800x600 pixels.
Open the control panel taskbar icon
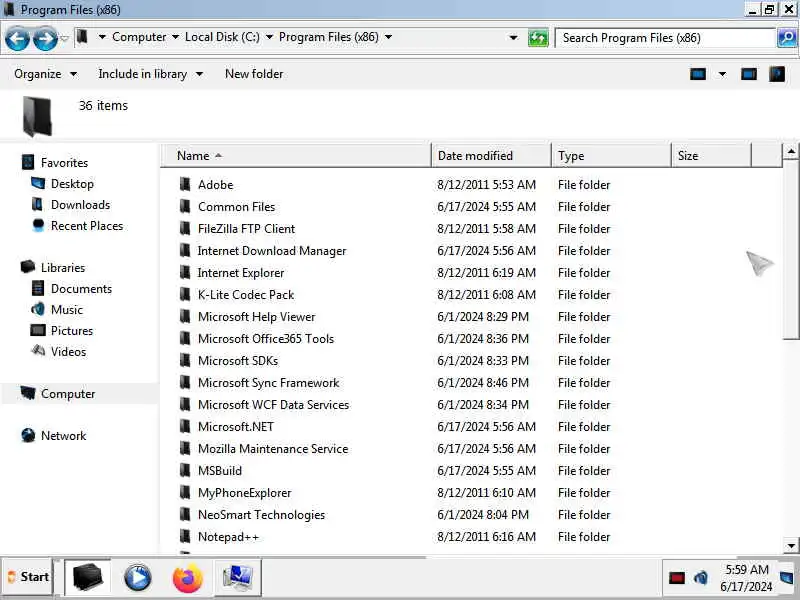[238, 577]
